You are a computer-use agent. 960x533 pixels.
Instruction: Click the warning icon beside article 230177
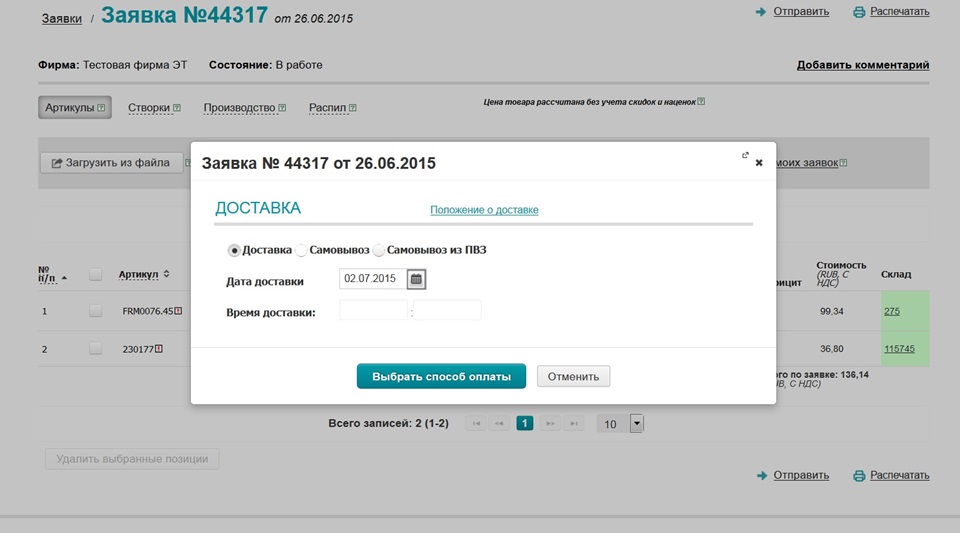click(158, 348)
